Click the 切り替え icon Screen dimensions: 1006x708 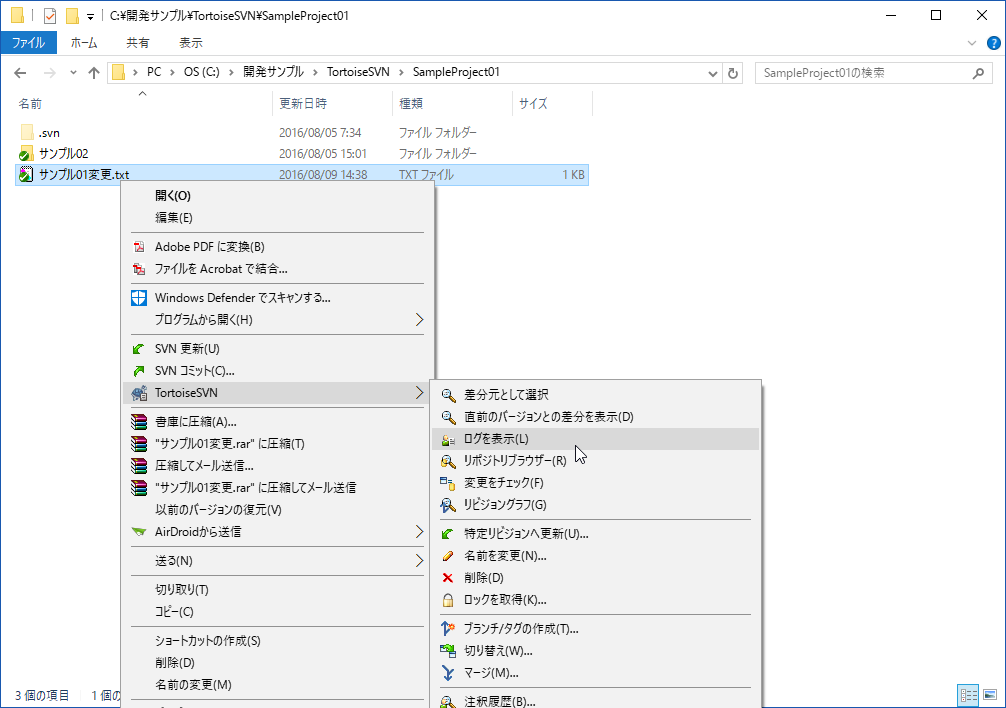(x=448, y=651)
